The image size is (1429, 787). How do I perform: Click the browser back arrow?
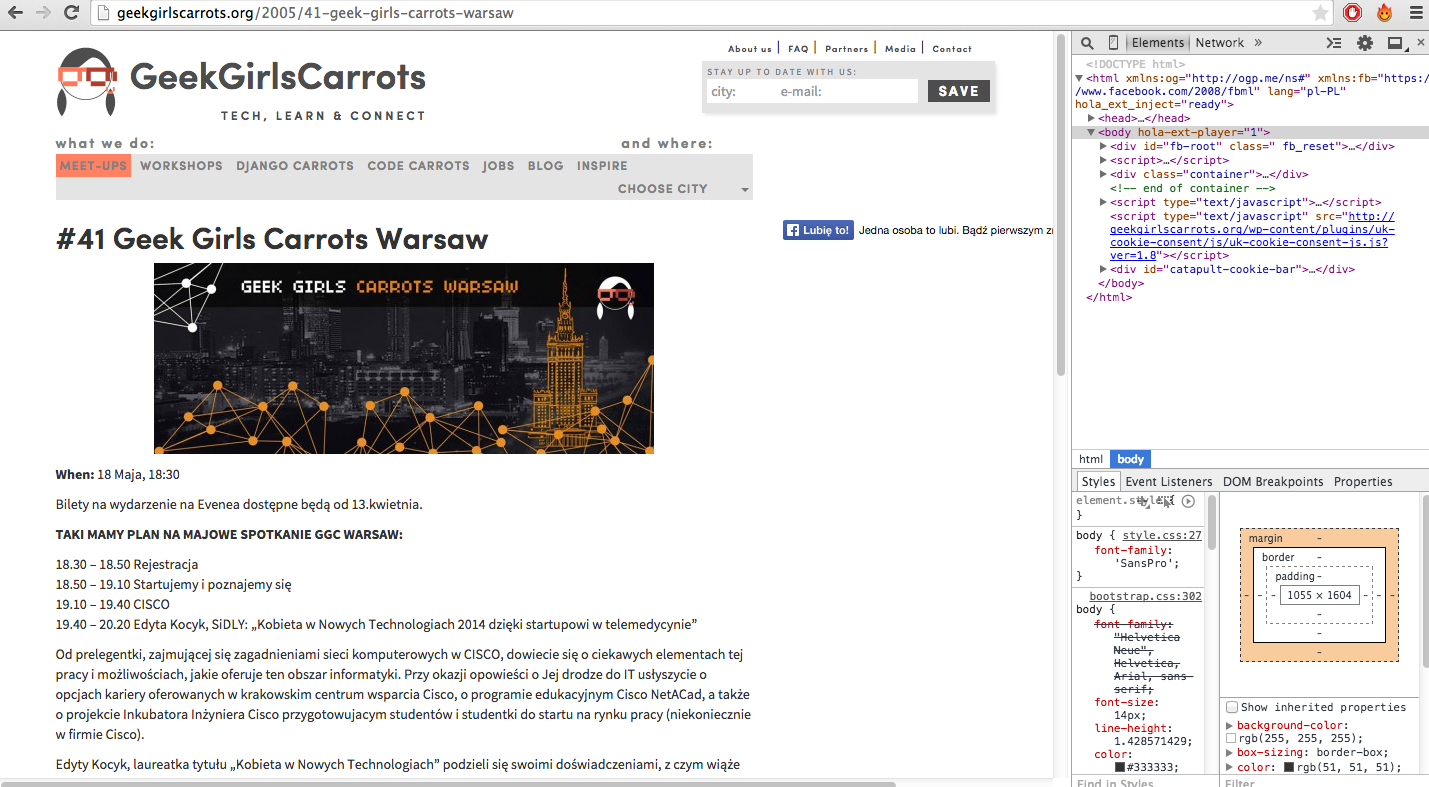click(17, 13)
